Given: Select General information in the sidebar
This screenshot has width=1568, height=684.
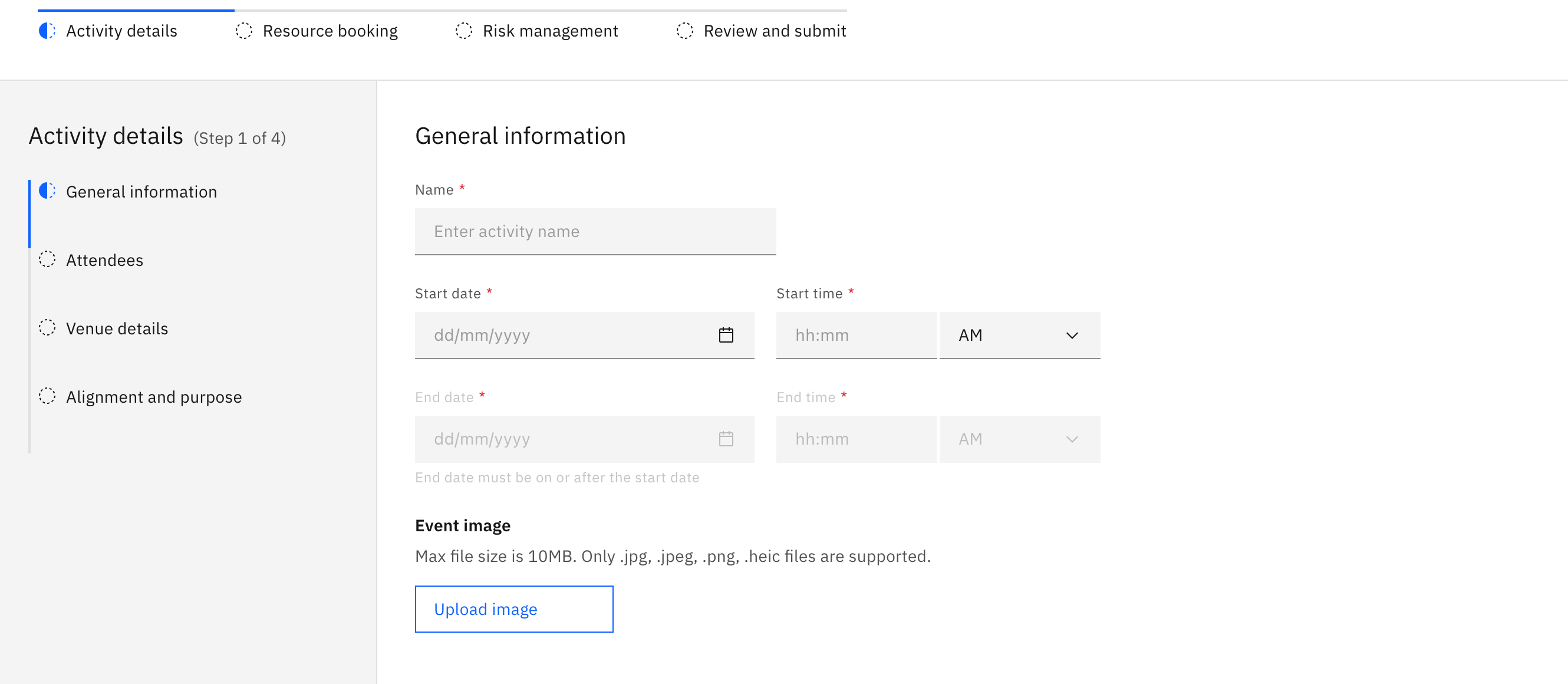Looking at the screenshot, I should coord(141,192).
